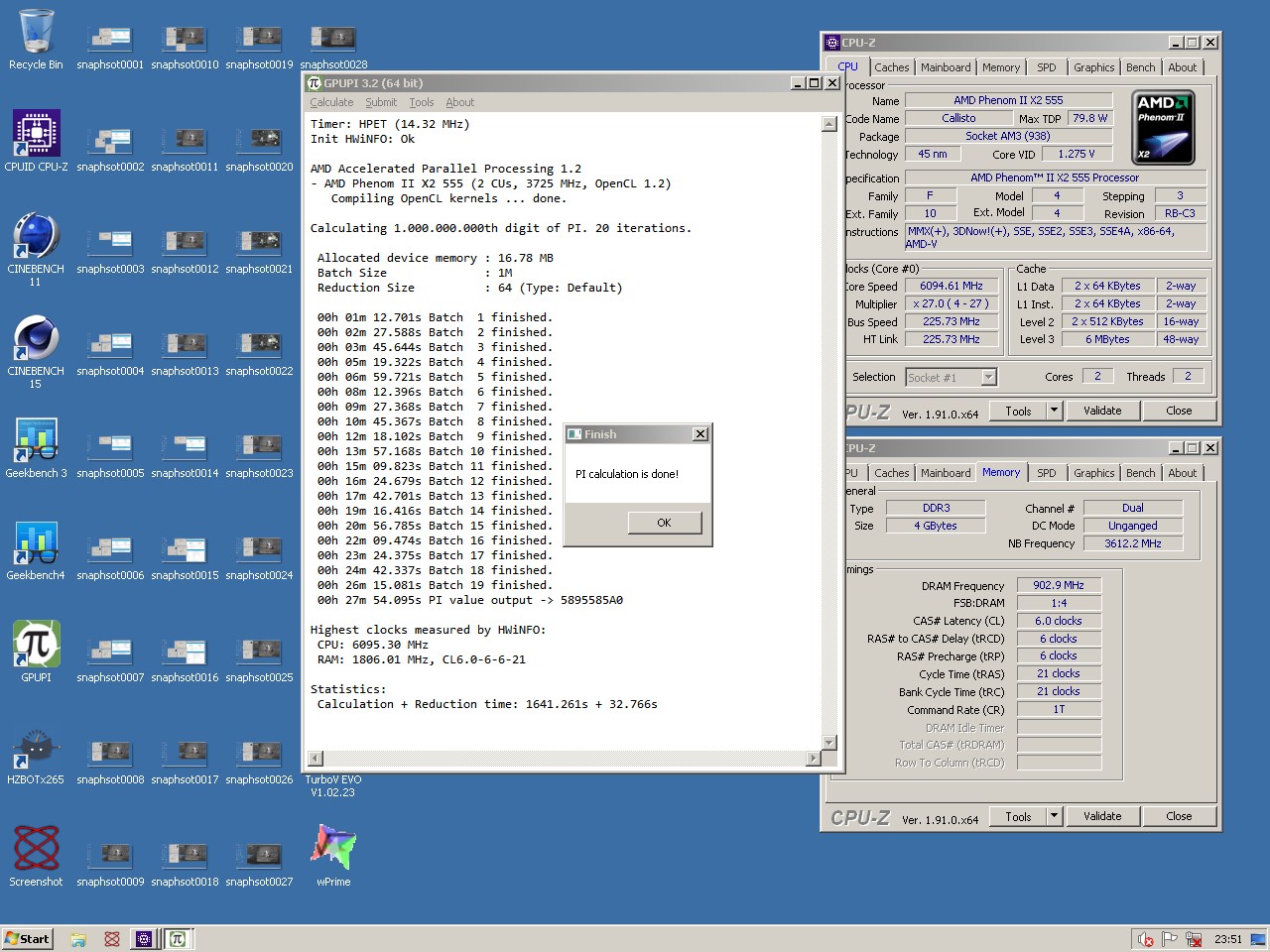The image size is (1270, 952).
Task: Open About menu in GPUPI
Action: click(x=459, y=102)
